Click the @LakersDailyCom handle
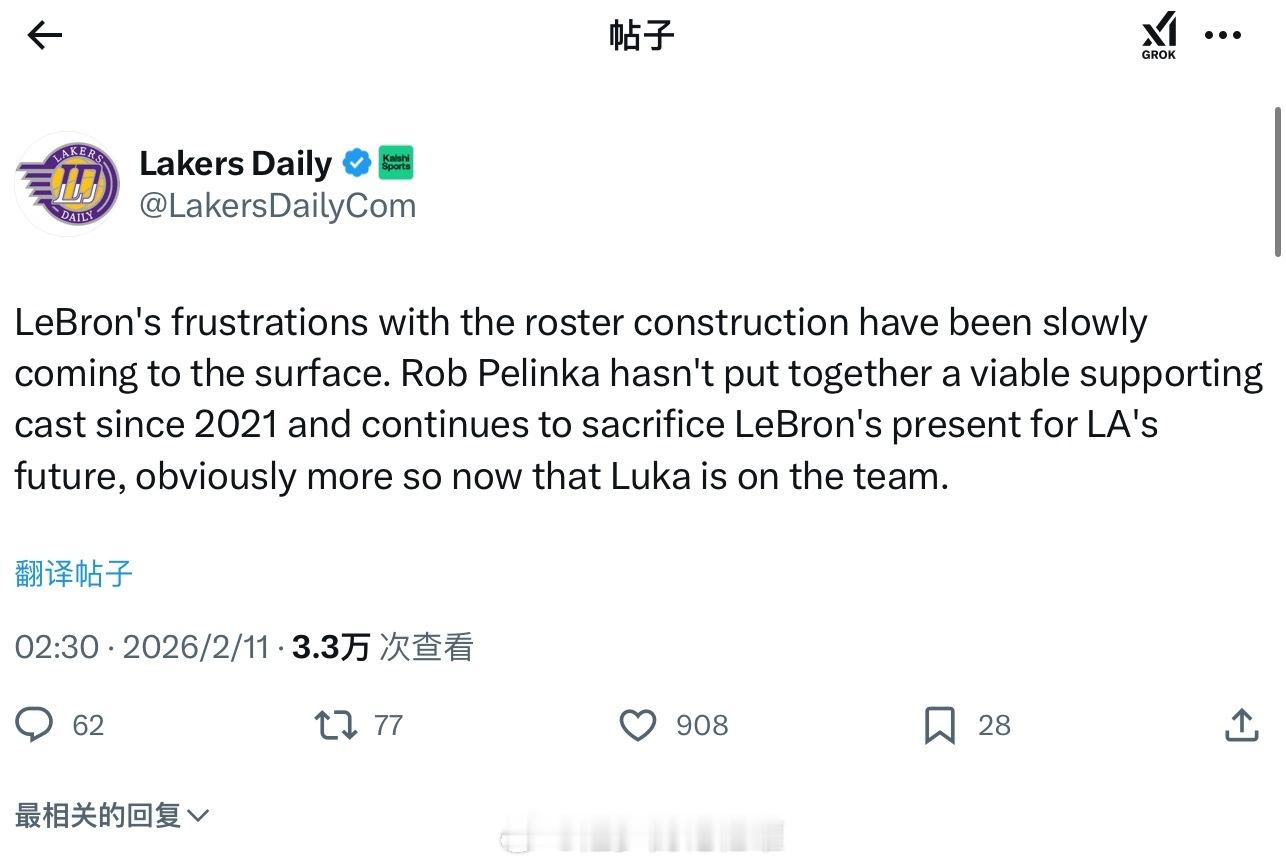Viewport: 1286px width, 866px height. (279, 206)
